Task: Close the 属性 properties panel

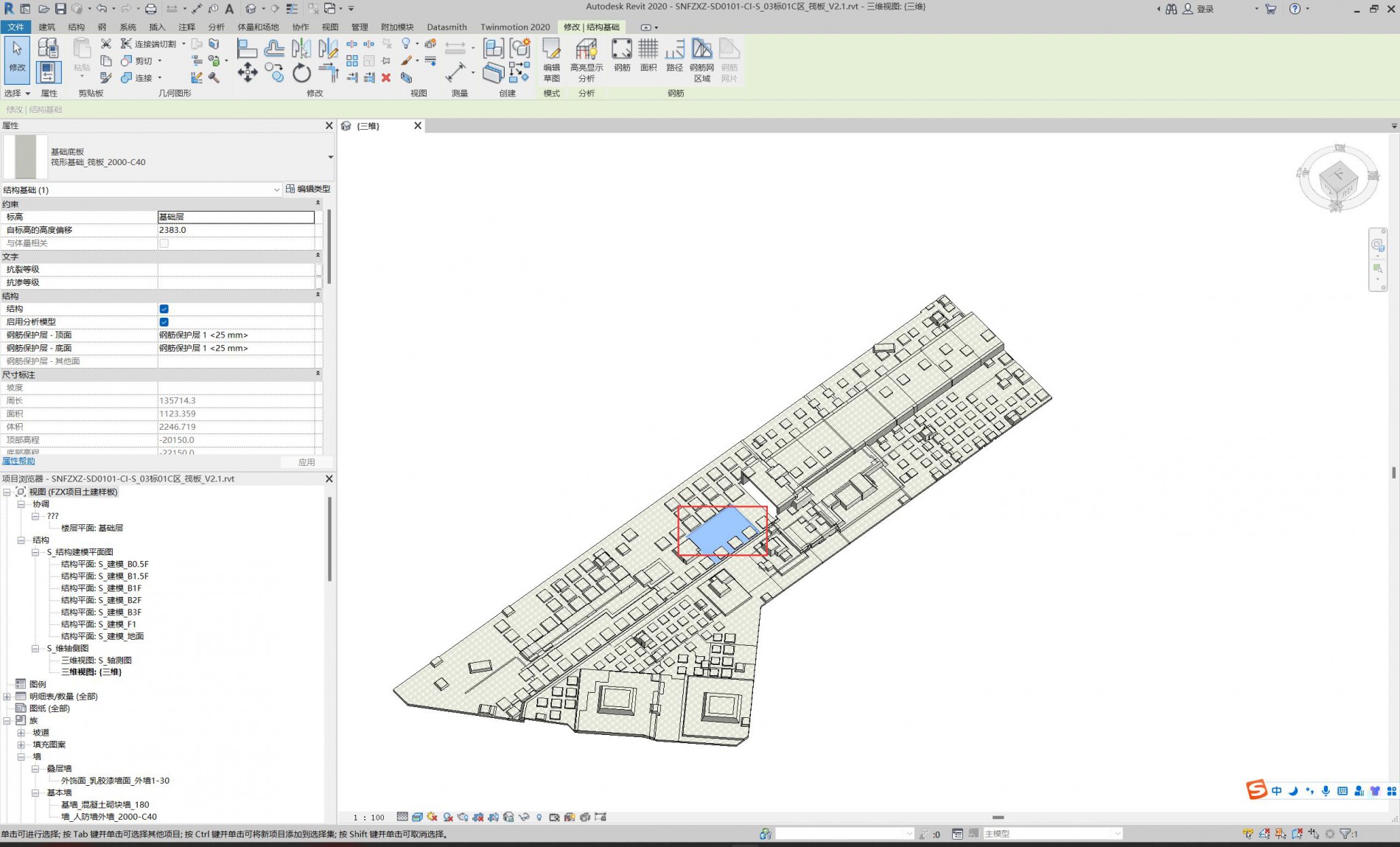Action: pyautogui.click(x=329, y=126)
